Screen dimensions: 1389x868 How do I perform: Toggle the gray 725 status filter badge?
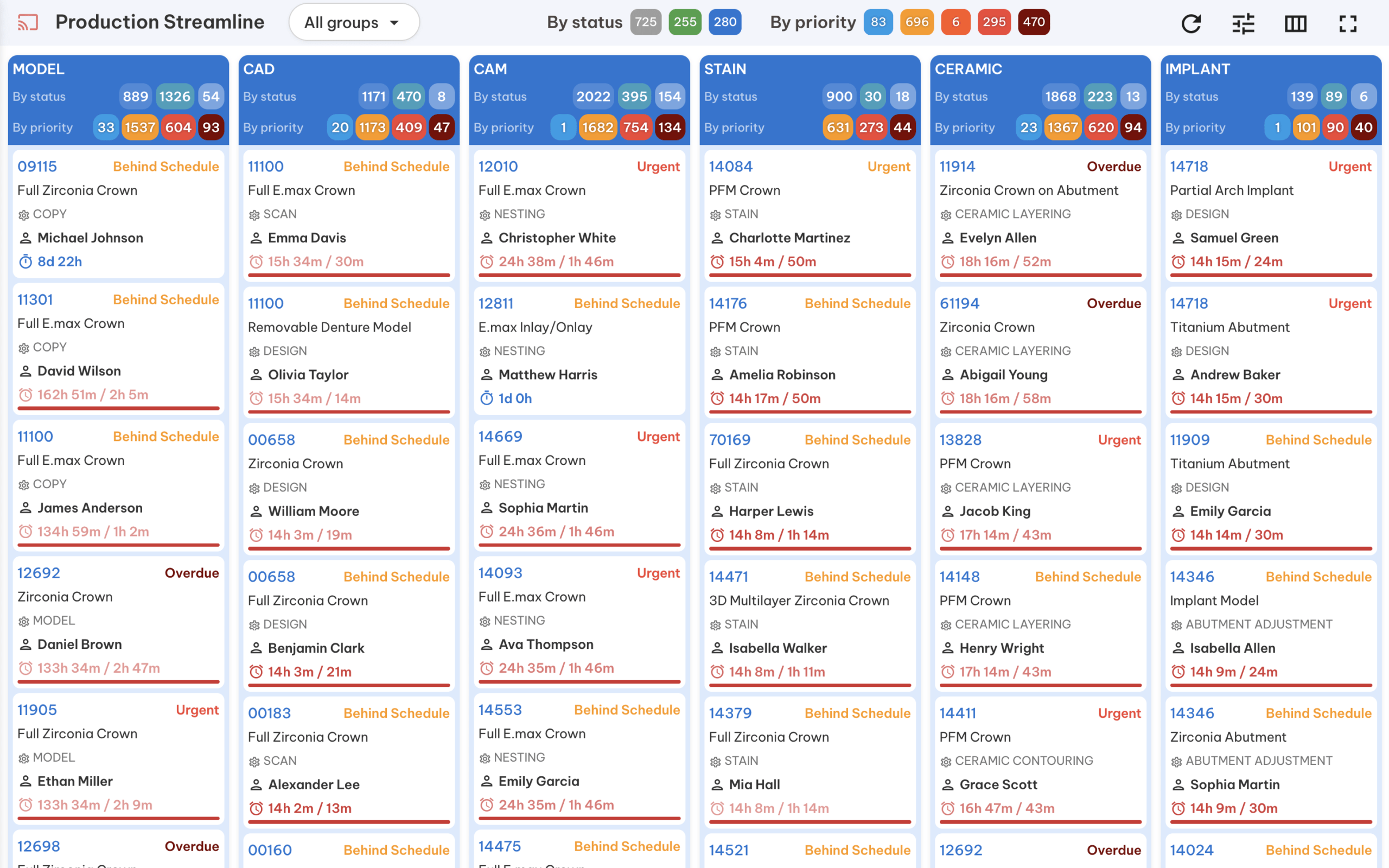point(646,22)
